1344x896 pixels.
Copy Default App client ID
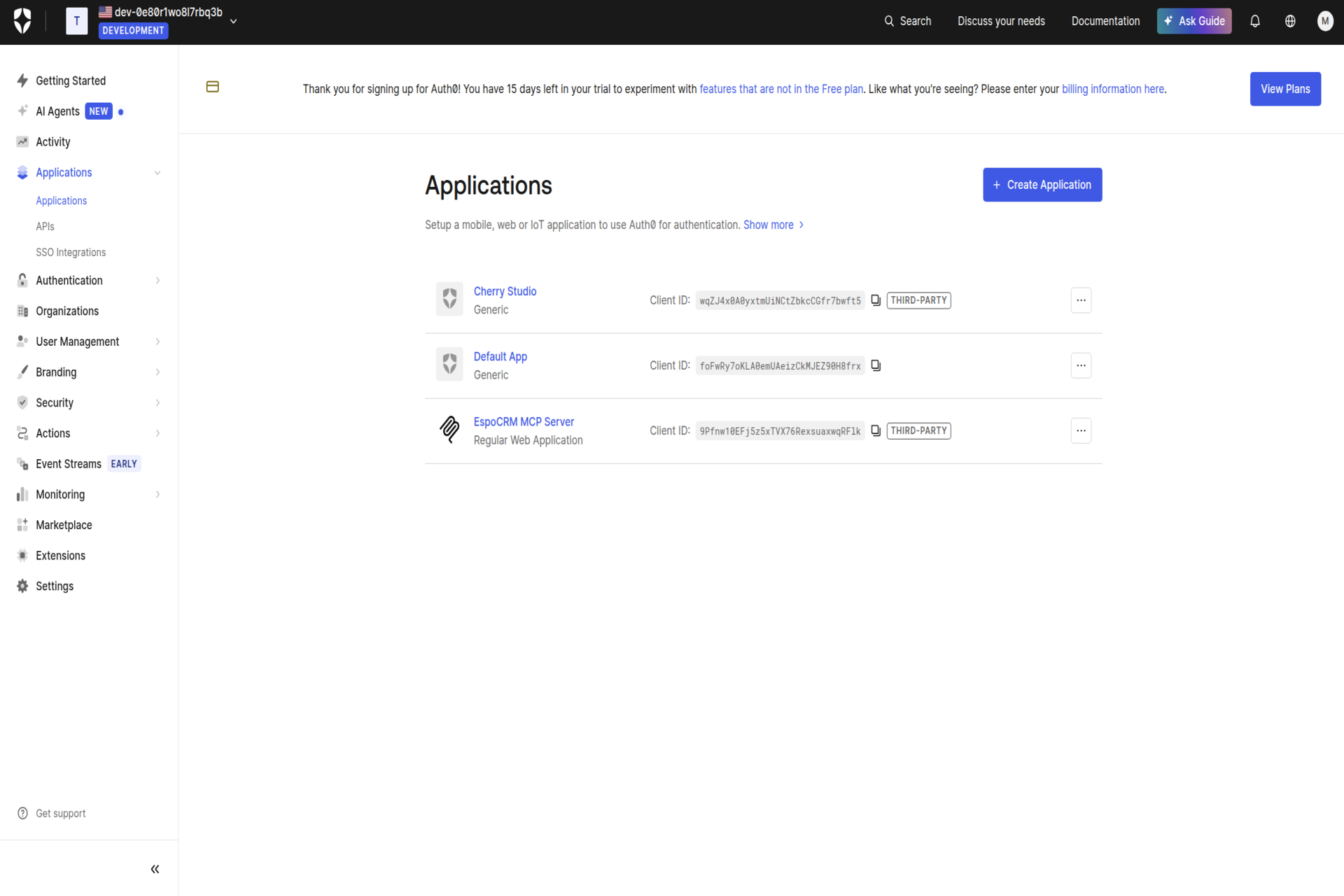[875, 365]
